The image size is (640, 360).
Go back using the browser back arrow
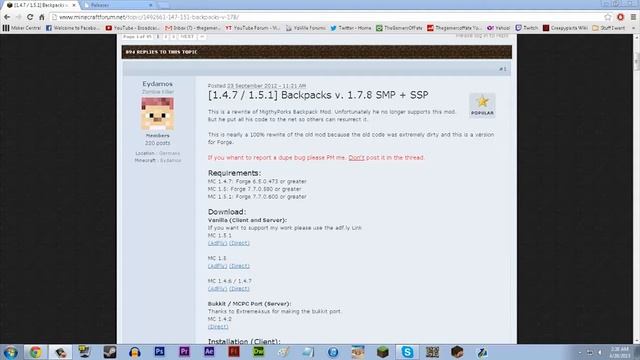click(x=7, y=17)
